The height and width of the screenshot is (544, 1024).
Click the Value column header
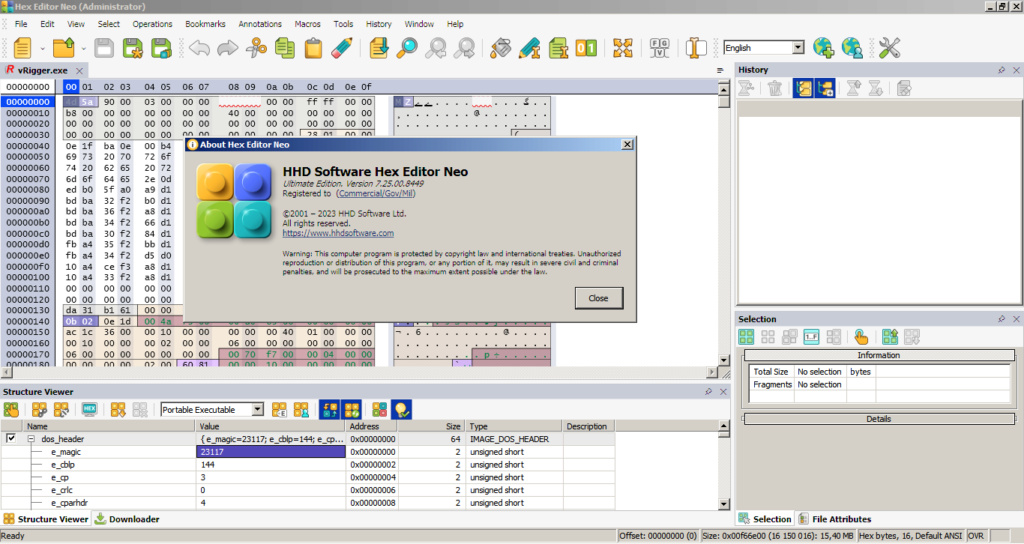pos(270,426)
